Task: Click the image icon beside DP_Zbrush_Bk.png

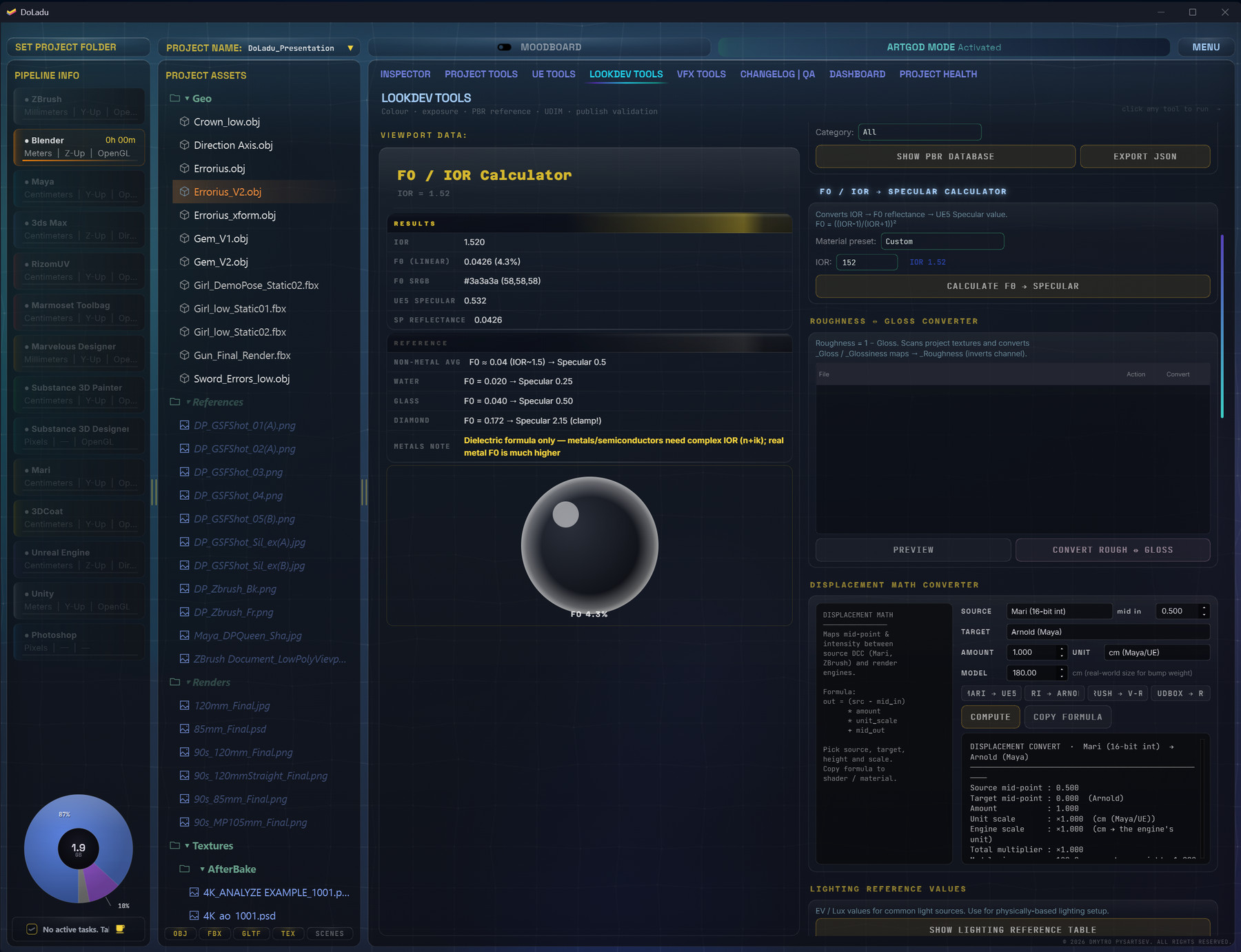Action: [x=184, y=589]
